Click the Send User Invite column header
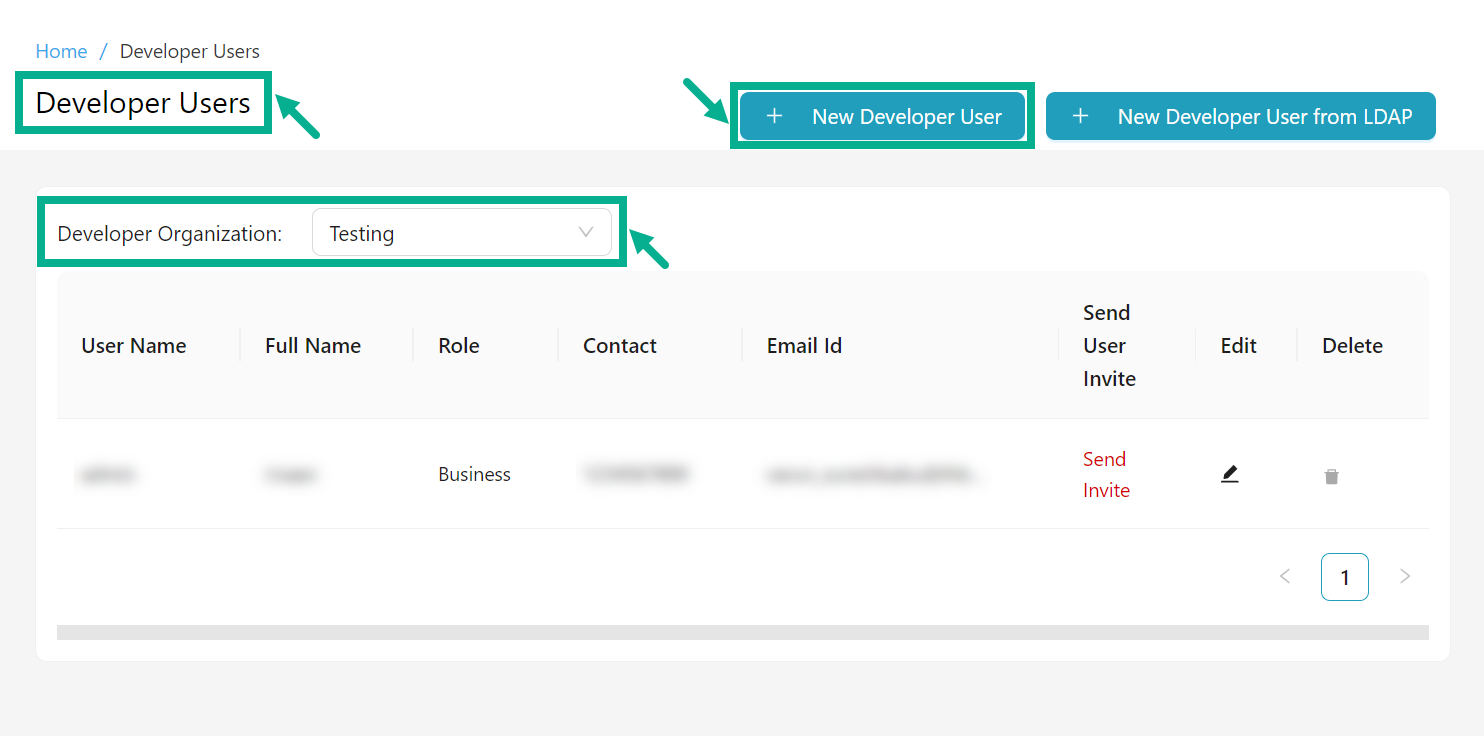The height and width of the screenshot is (736, 1484). coord(1109,346)
